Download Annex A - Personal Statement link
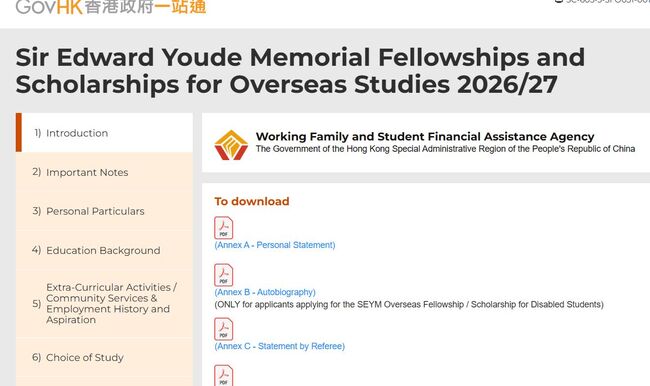This screenshot has height=386, width=650. click(x=275, y=245)
